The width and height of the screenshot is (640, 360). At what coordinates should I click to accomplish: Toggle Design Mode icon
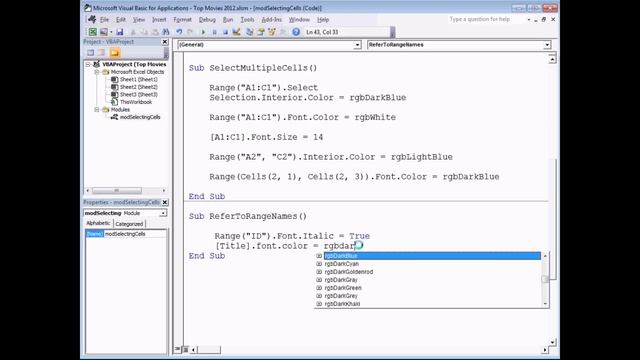tap(236, 32)
